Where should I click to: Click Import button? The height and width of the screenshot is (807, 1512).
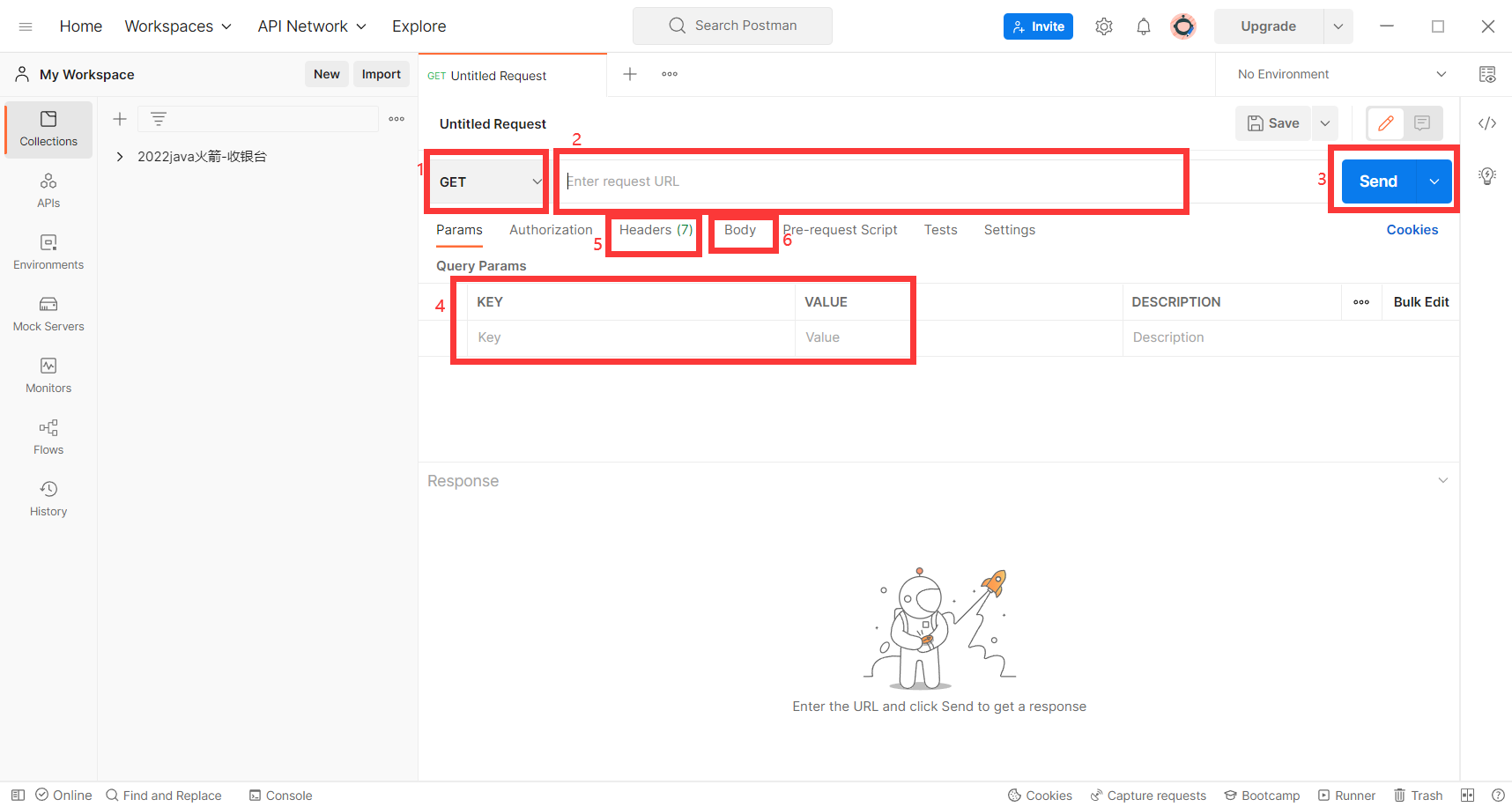pos(382,74)
